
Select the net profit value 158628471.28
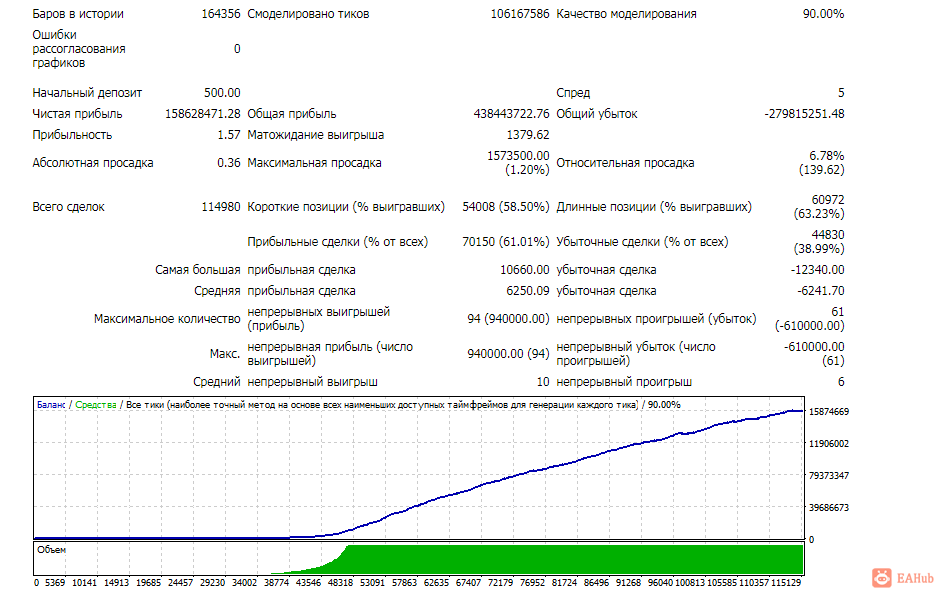click(203, 114)
